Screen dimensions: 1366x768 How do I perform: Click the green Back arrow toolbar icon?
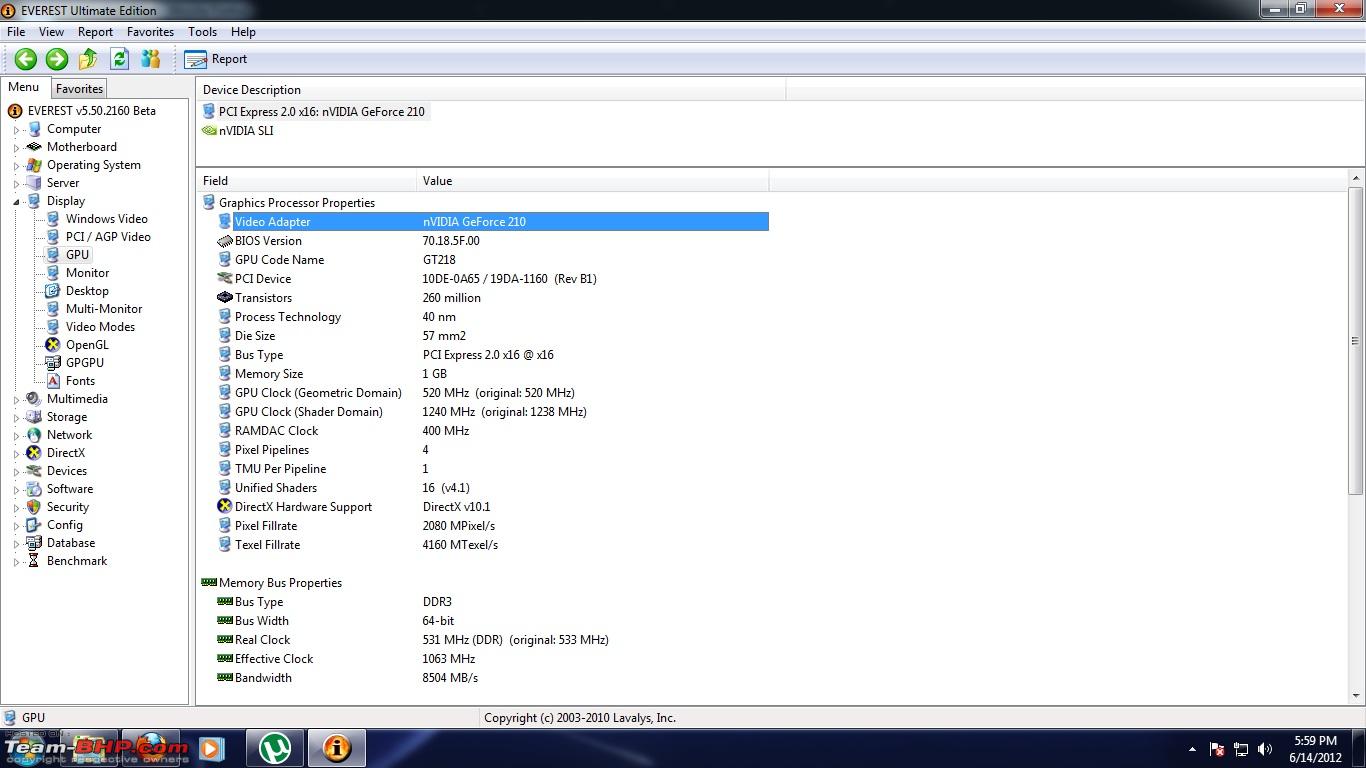click(x=26, y=59)
